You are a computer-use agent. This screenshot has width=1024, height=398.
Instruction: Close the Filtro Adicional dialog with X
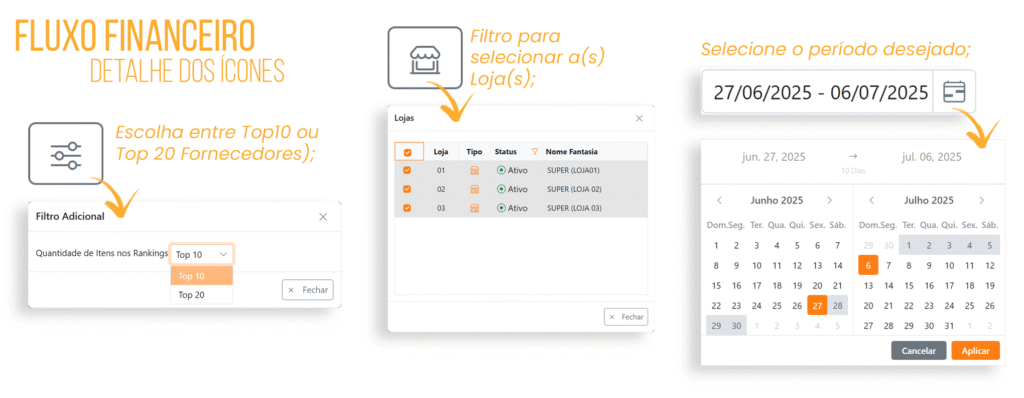[323, 217]
